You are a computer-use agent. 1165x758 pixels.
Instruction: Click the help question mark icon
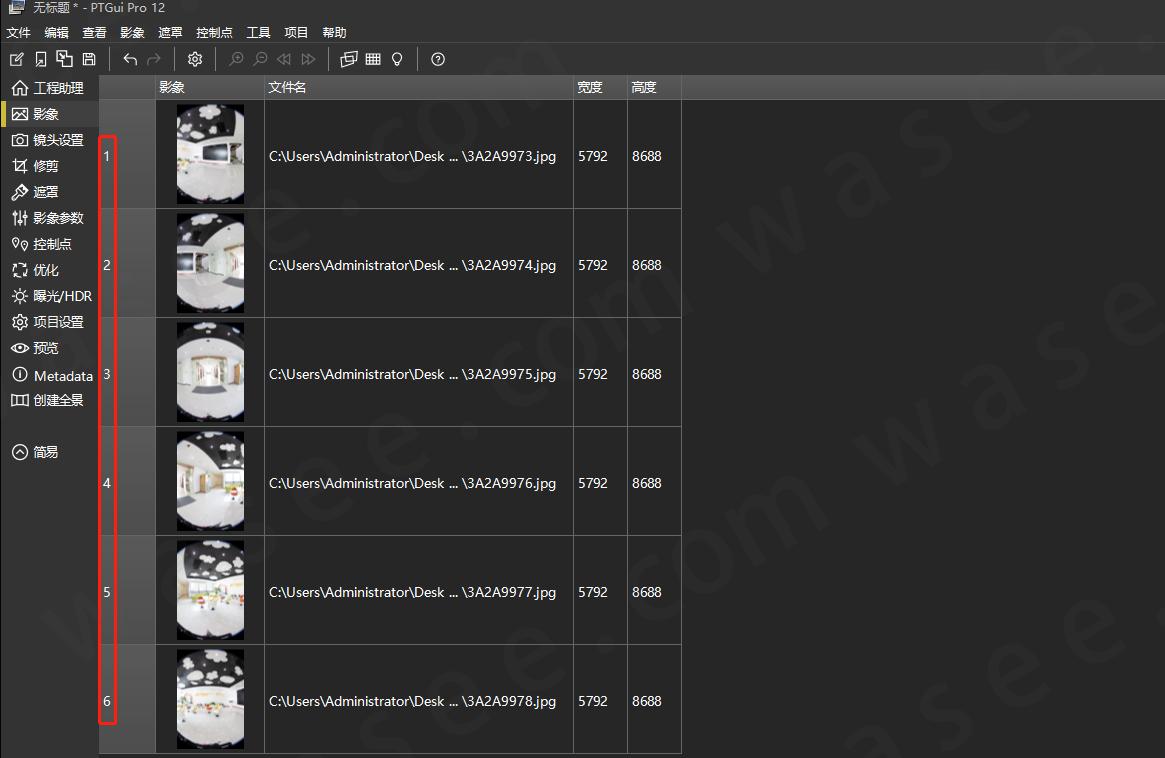(x=438, y=59)
